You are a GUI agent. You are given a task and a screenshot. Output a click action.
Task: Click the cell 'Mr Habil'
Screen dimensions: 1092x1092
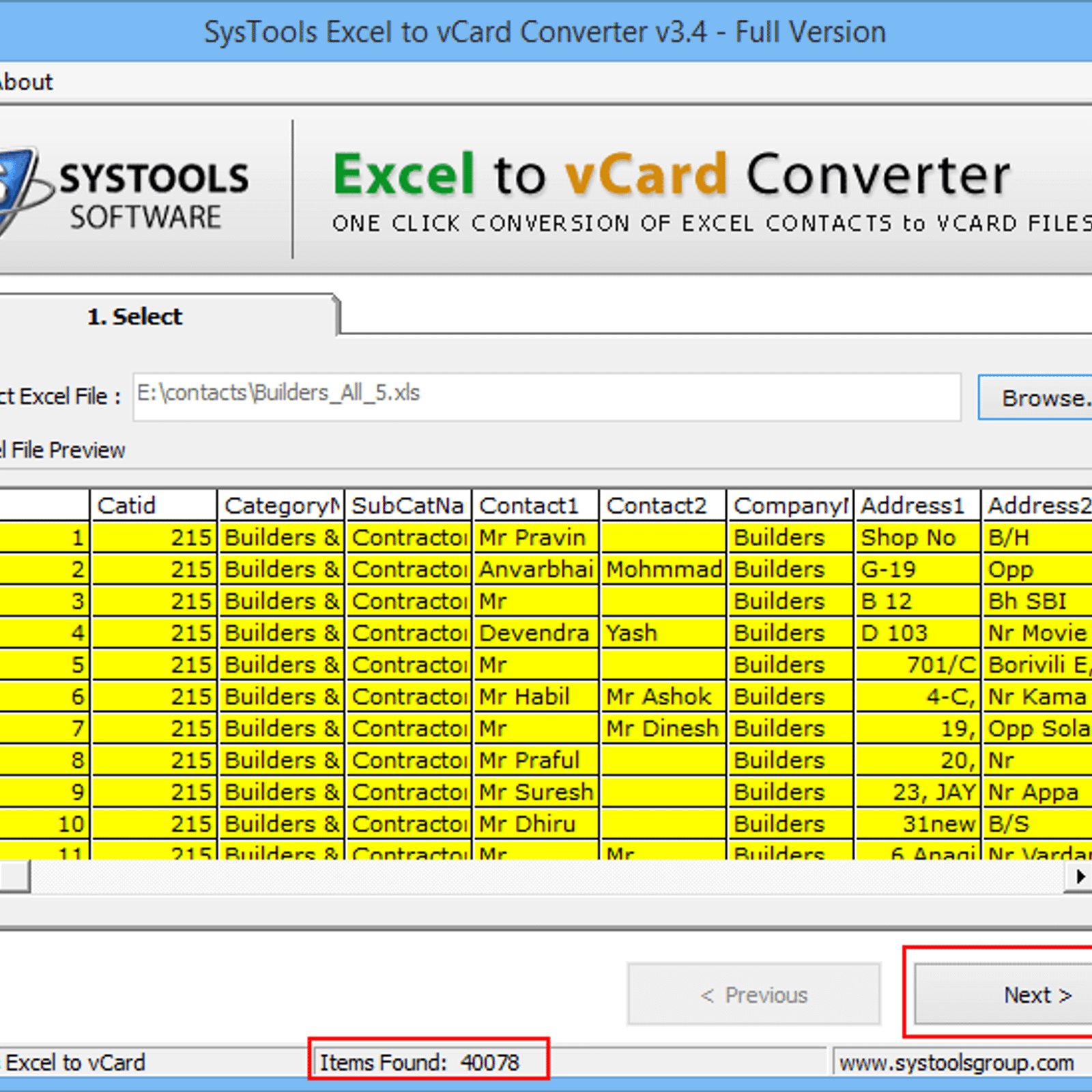coord(536,697)
